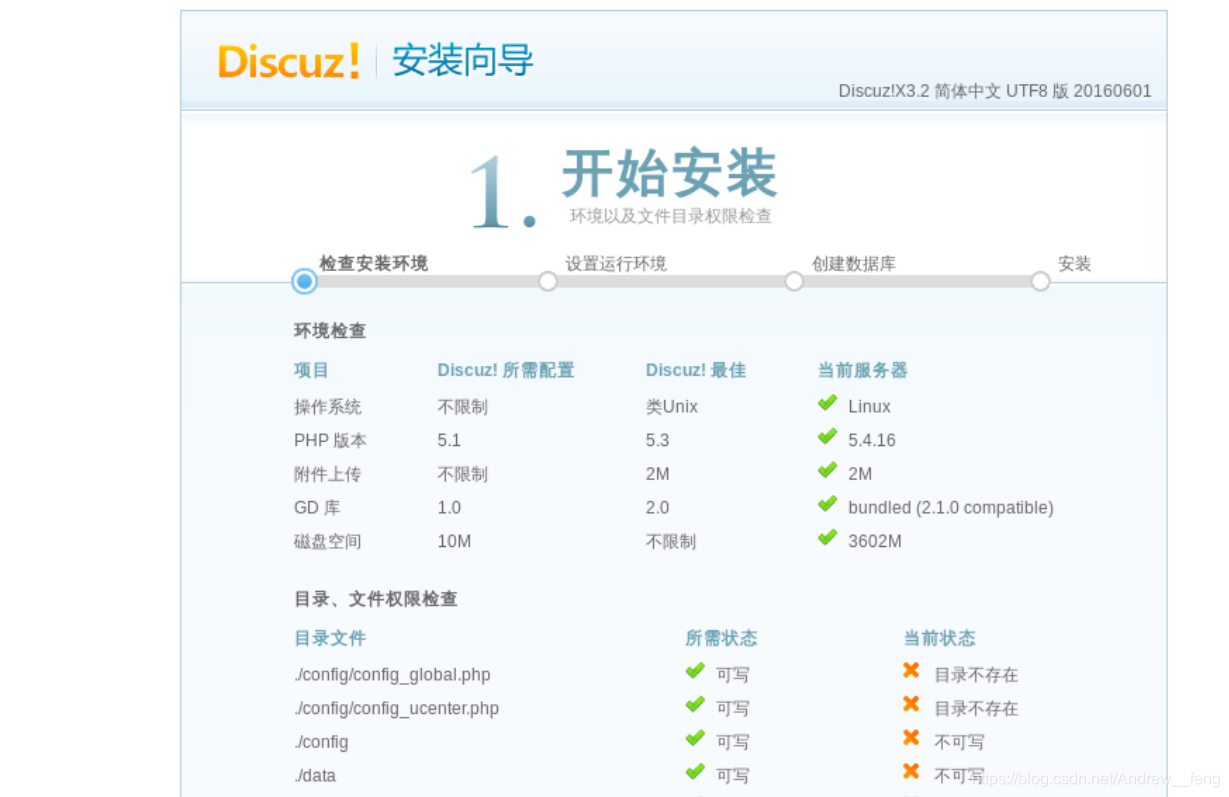This screenshot has width=1229, height=797.
Task: Click the green check in the 附件上传 row's current server cell
Action: coord(827,470)
